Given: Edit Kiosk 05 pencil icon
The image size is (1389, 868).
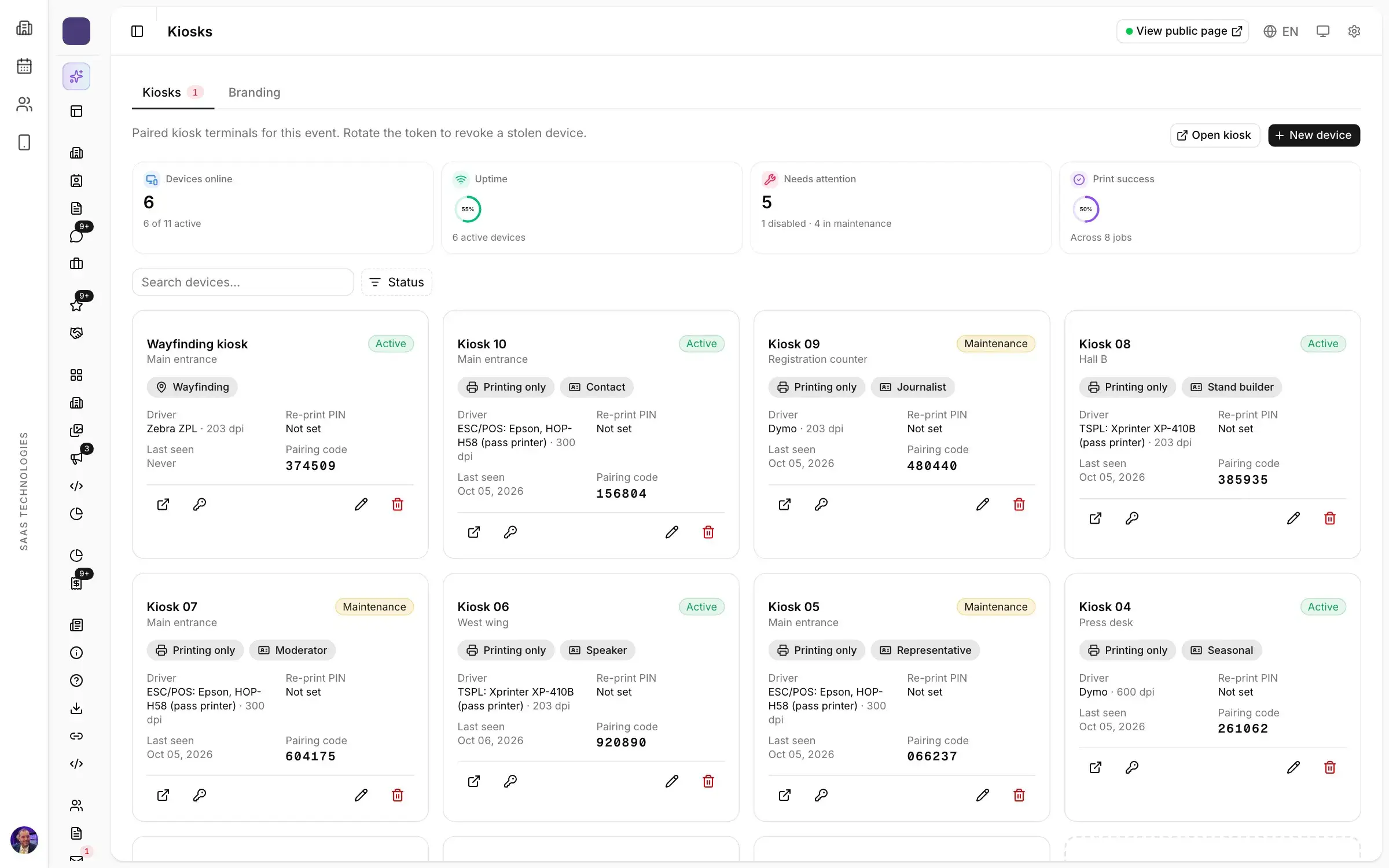Looking at the screenshot, I should [x=983, y=795].
